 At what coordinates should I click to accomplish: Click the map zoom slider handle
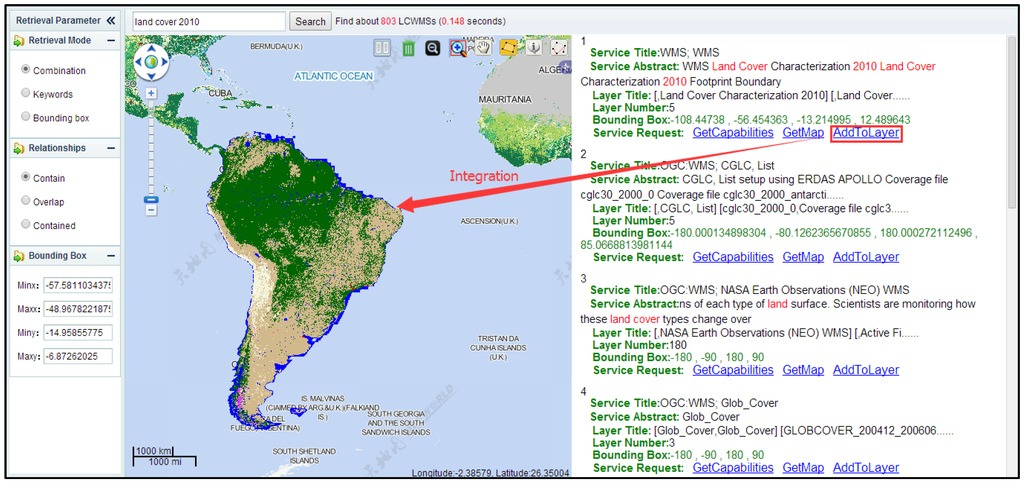point(151,200)
